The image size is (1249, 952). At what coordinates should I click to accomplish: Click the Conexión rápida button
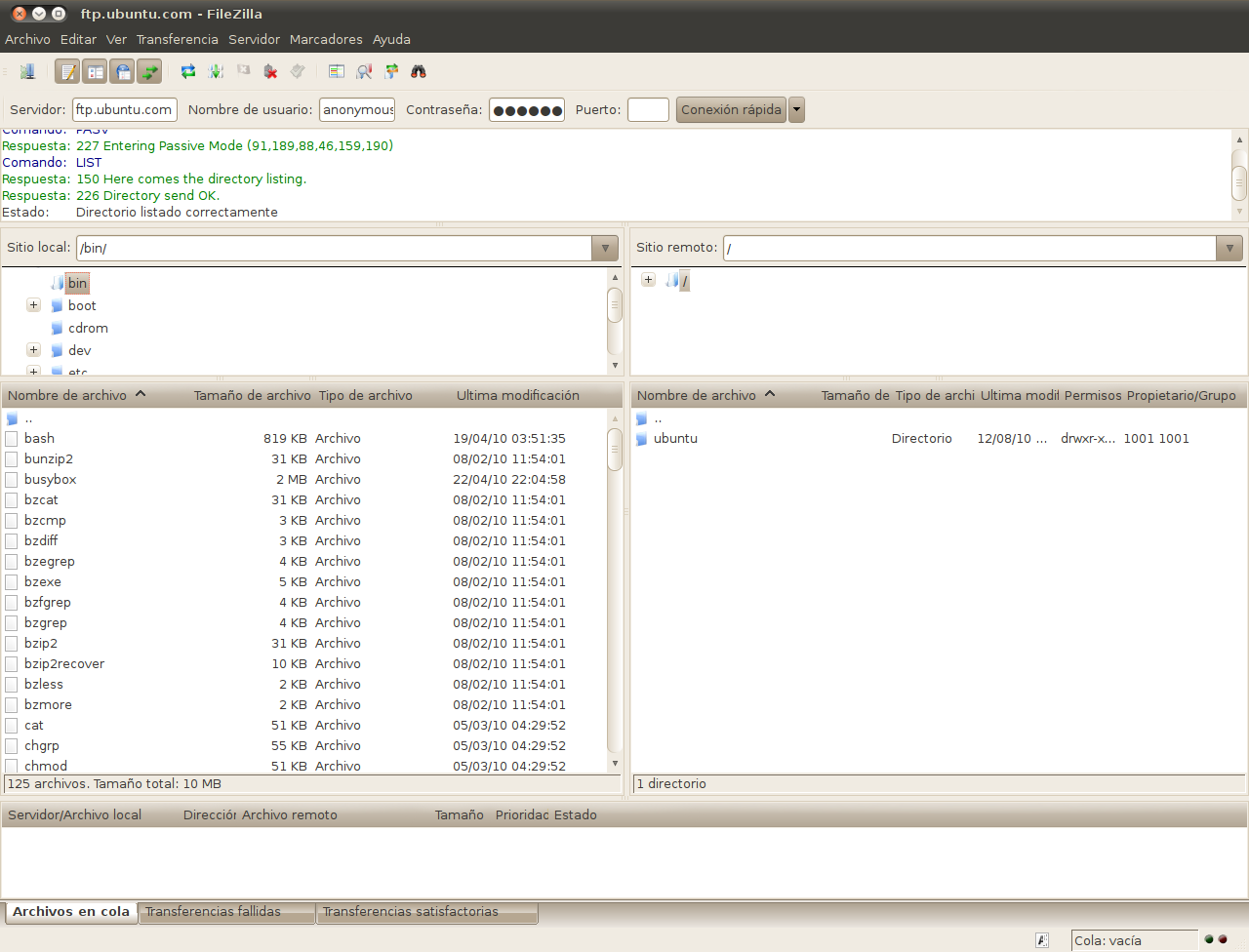click(x=731, y=110)
